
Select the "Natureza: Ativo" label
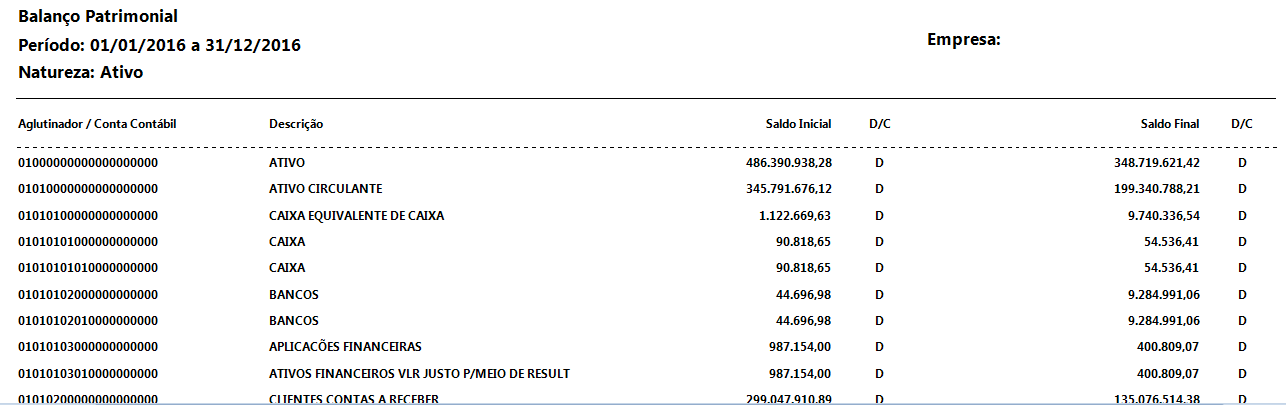[x=81, y=72]
